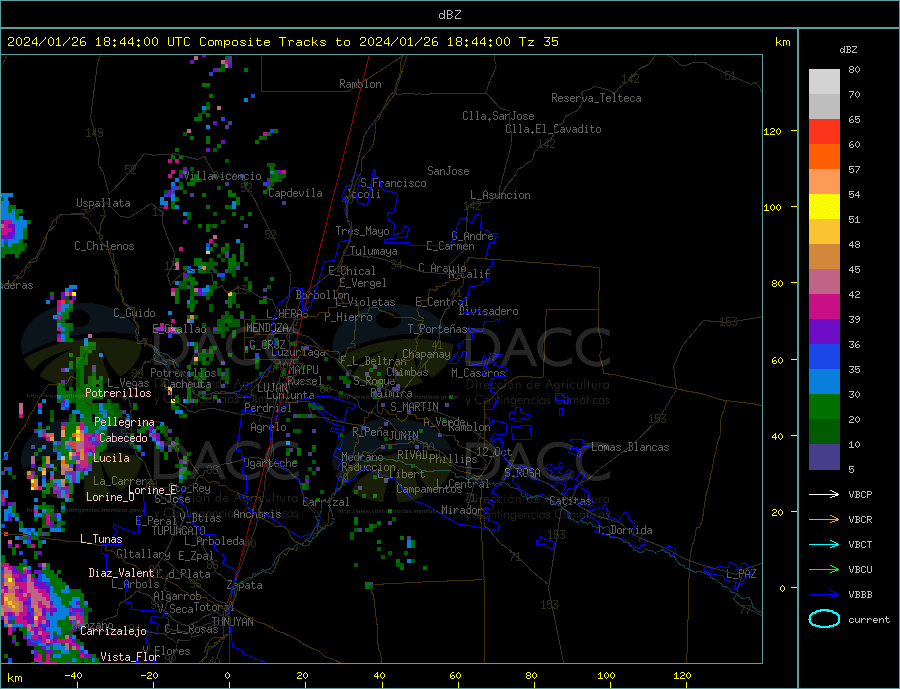
Task: Click the 'Uspallata' map label
Action: (103, 203)
